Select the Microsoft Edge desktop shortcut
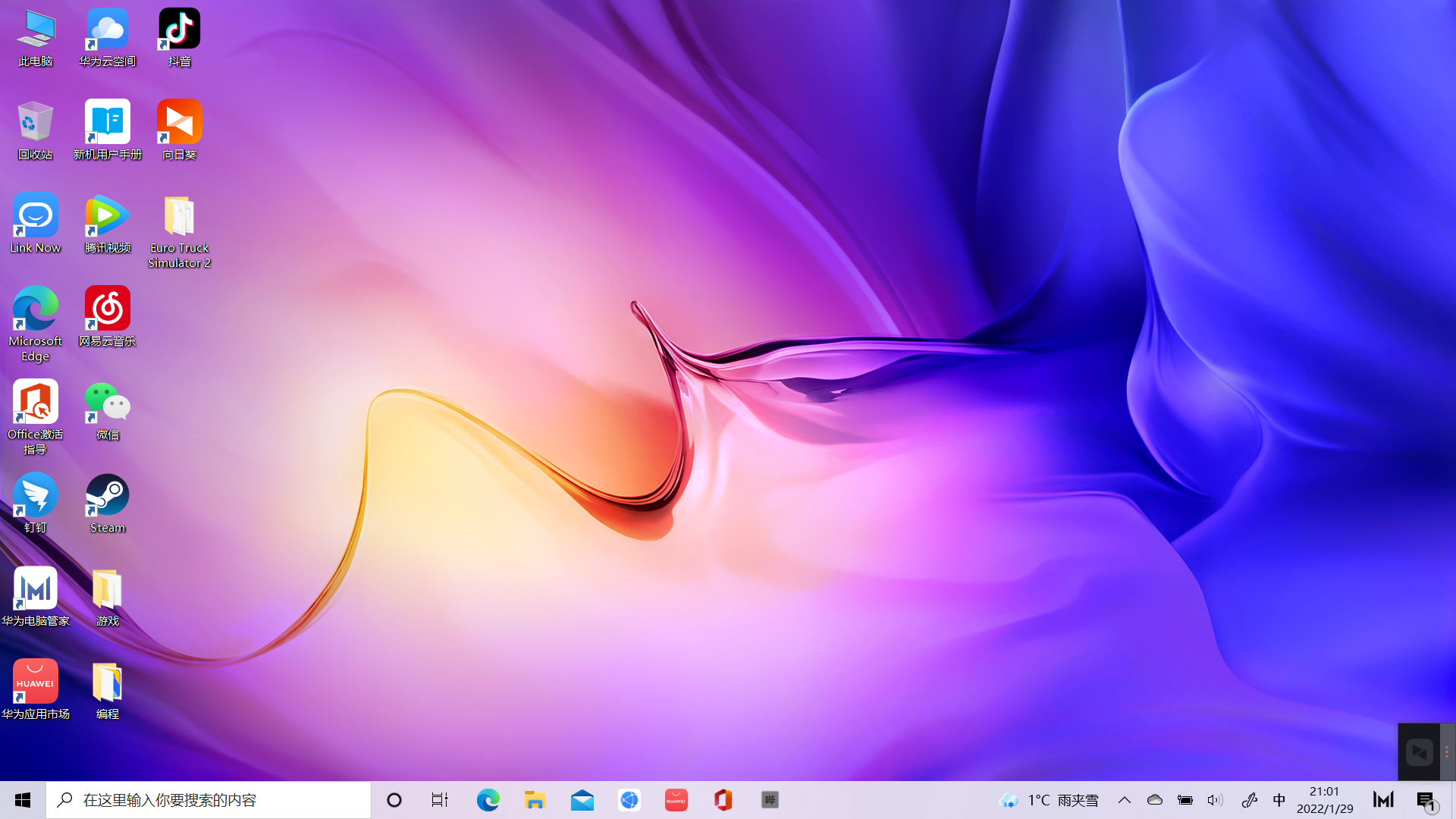Image resolution: width=1456 pixels, height=819 pixels. 36,325
